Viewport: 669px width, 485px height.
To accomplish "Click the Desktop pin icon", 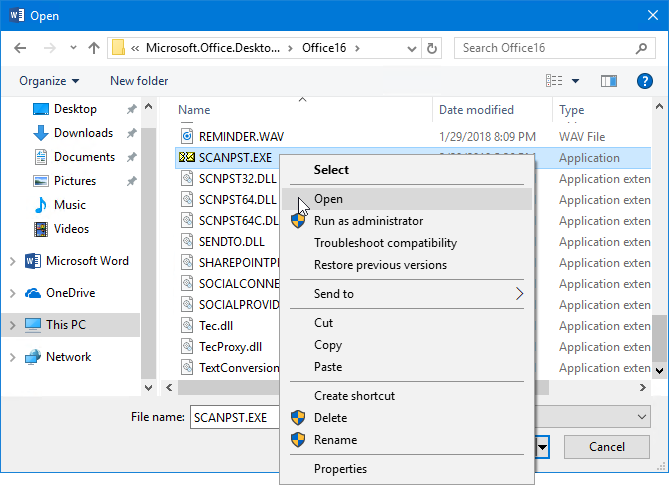I will pyautogui.click(x=131, y=109).
